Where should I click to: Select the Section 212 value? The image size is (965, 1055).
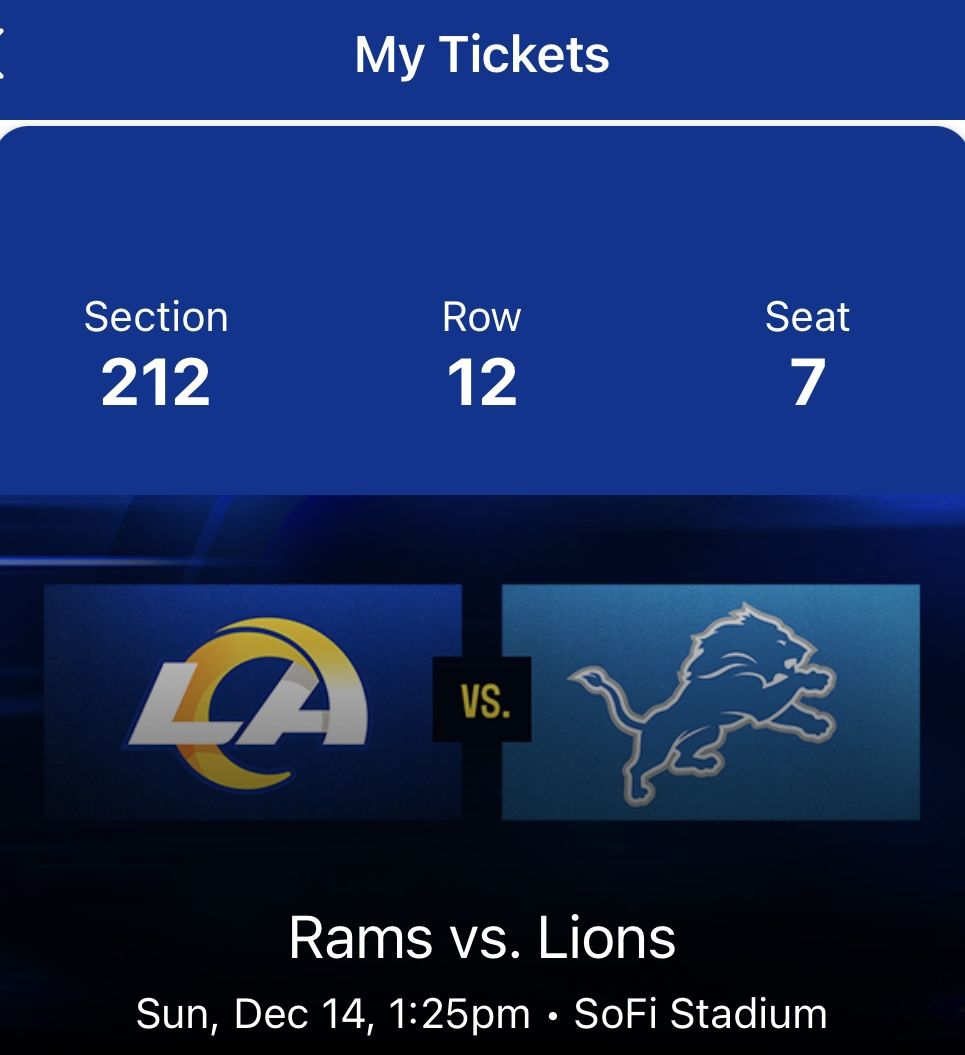[x=157, y=381]
